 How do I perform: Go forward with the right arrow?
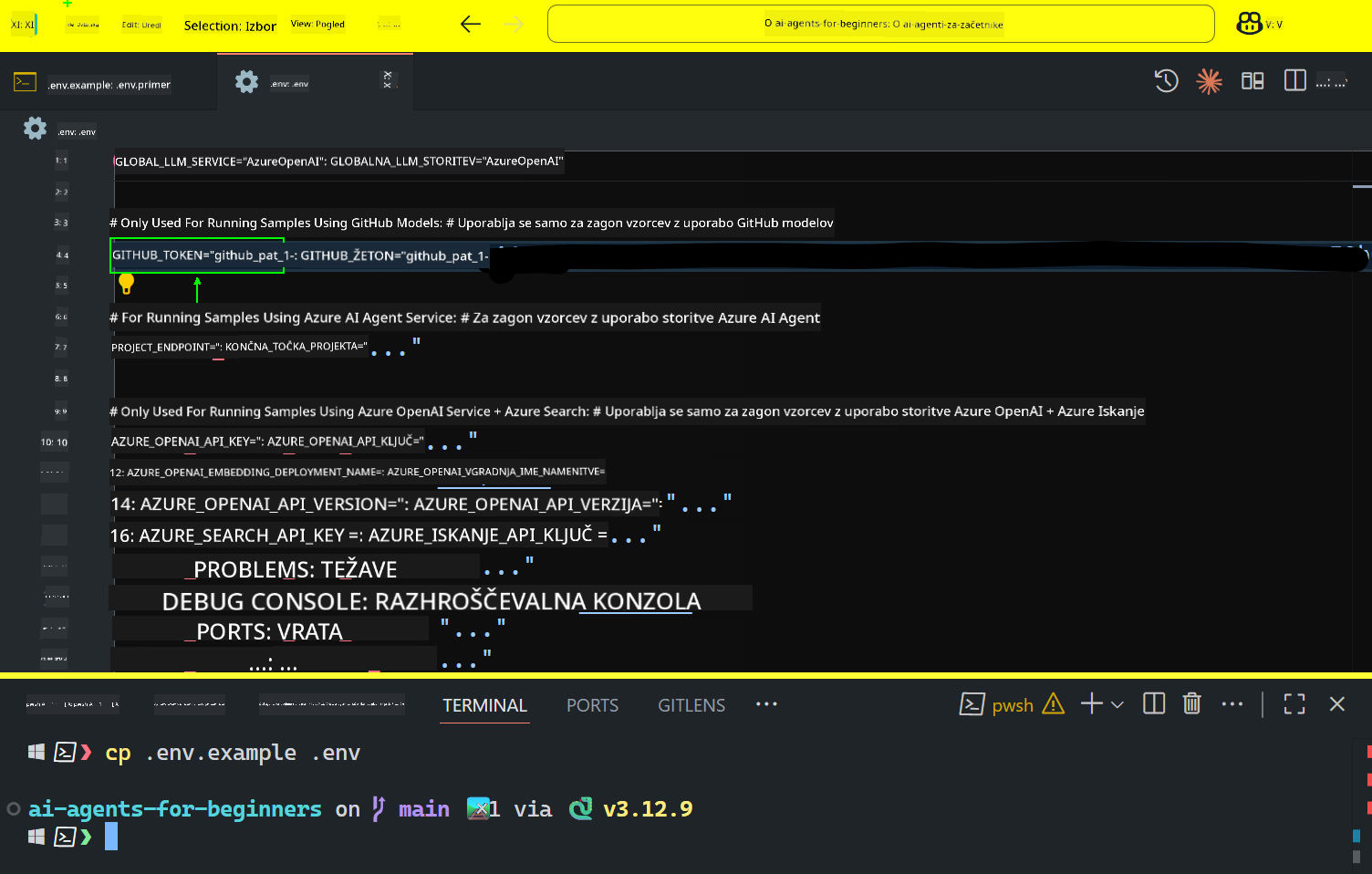click(514, 25)
